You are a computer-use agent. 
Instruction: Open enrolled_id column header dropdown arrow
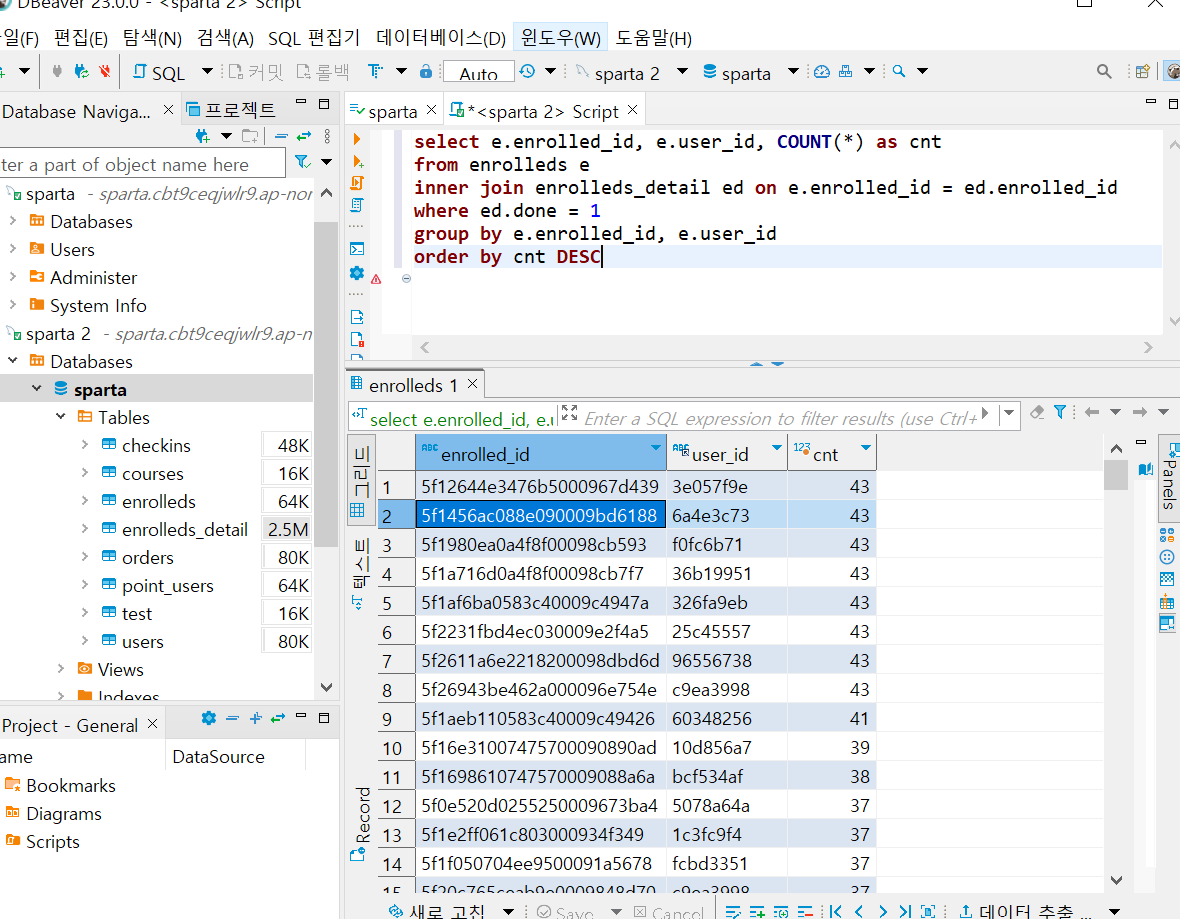coord(655,447)
